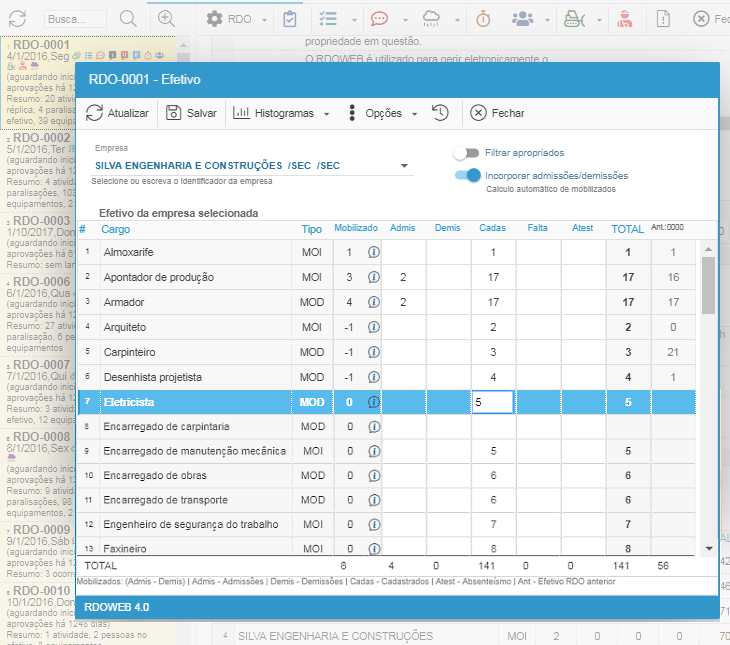Open dropdown arrow beside comments icon
The image size is (730, 645).
(x=406, y=20)
